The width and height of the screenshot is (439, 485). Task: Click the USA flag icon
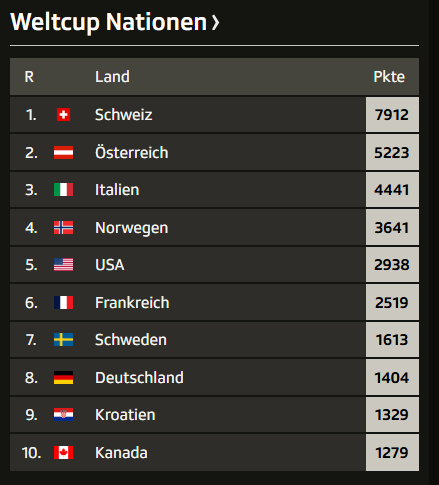click(x=63, y=265)
